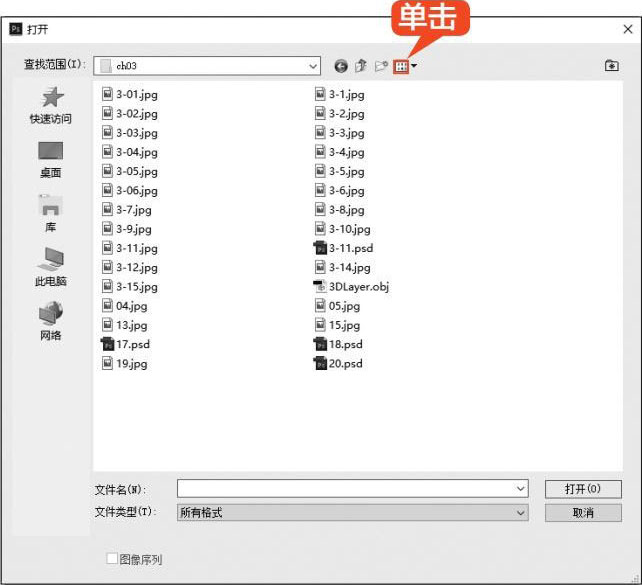
Task: Select Photoshop file 17.psd
Action: pyautogui.click(x=125, y=344)
